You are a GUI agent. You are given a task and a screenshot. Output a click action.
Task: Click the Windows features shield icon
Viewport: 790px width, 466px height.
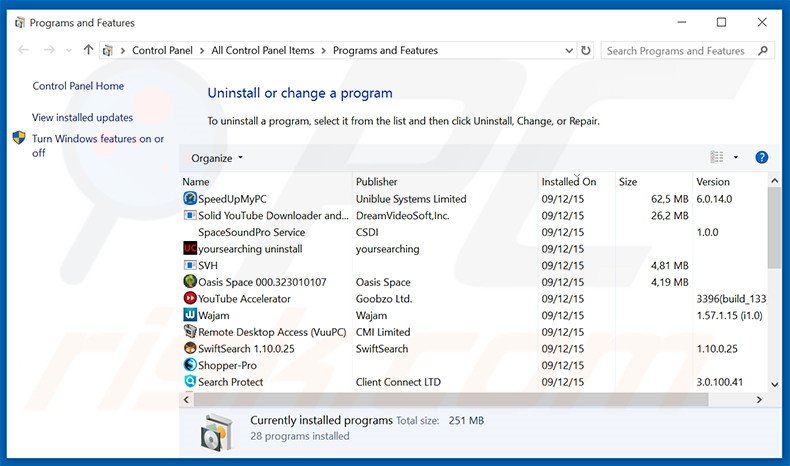point(19,138)
